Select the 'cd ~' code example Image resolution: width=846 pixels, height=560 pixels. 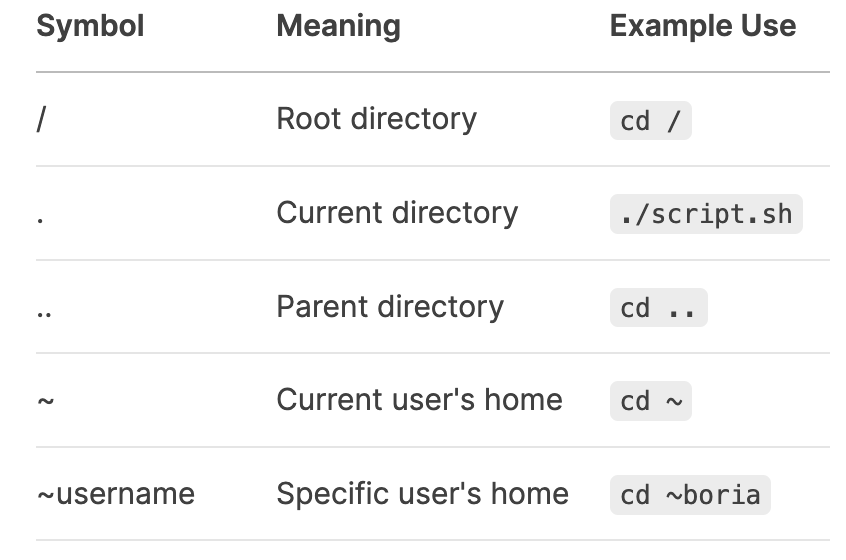tap(650, 401)
